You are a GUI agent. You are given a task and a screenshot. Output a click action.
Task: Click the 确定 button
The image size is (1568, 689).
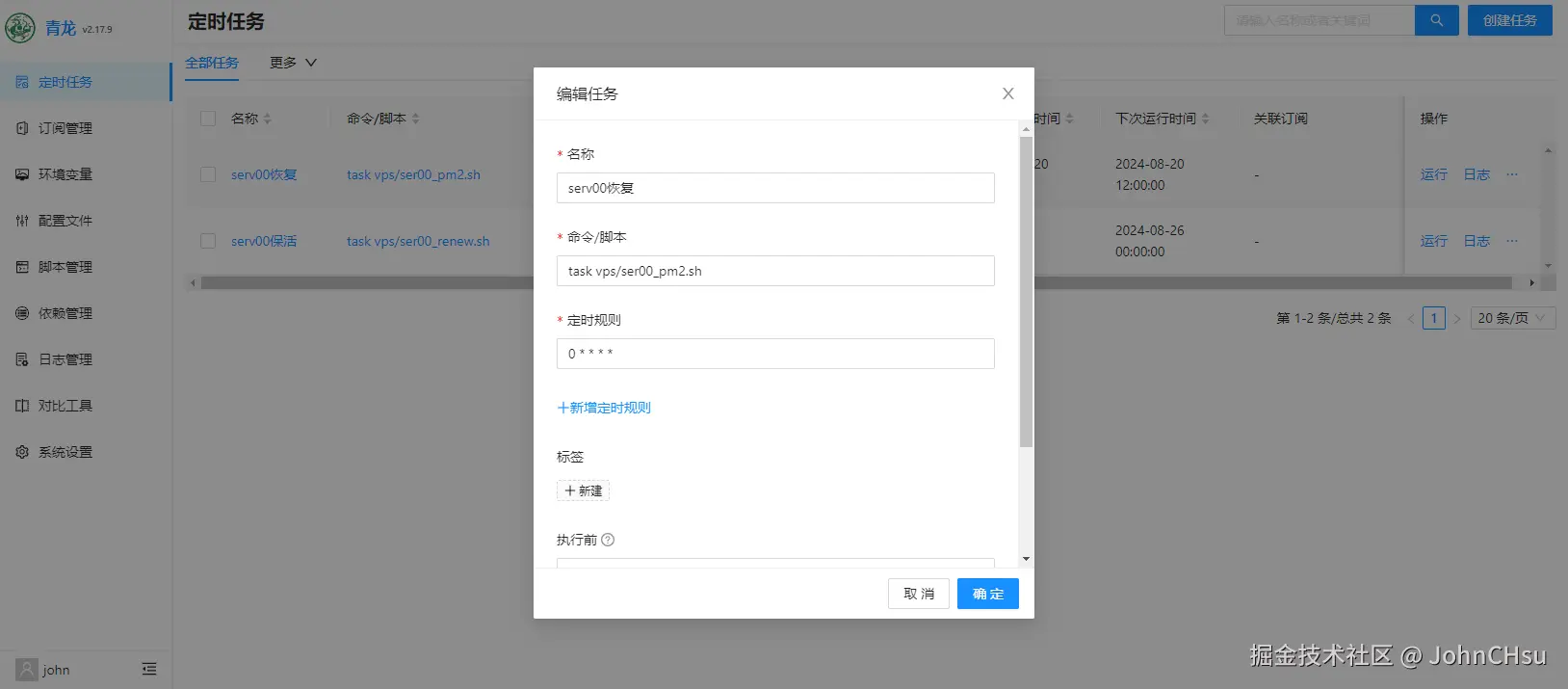[x=988, y=594]
